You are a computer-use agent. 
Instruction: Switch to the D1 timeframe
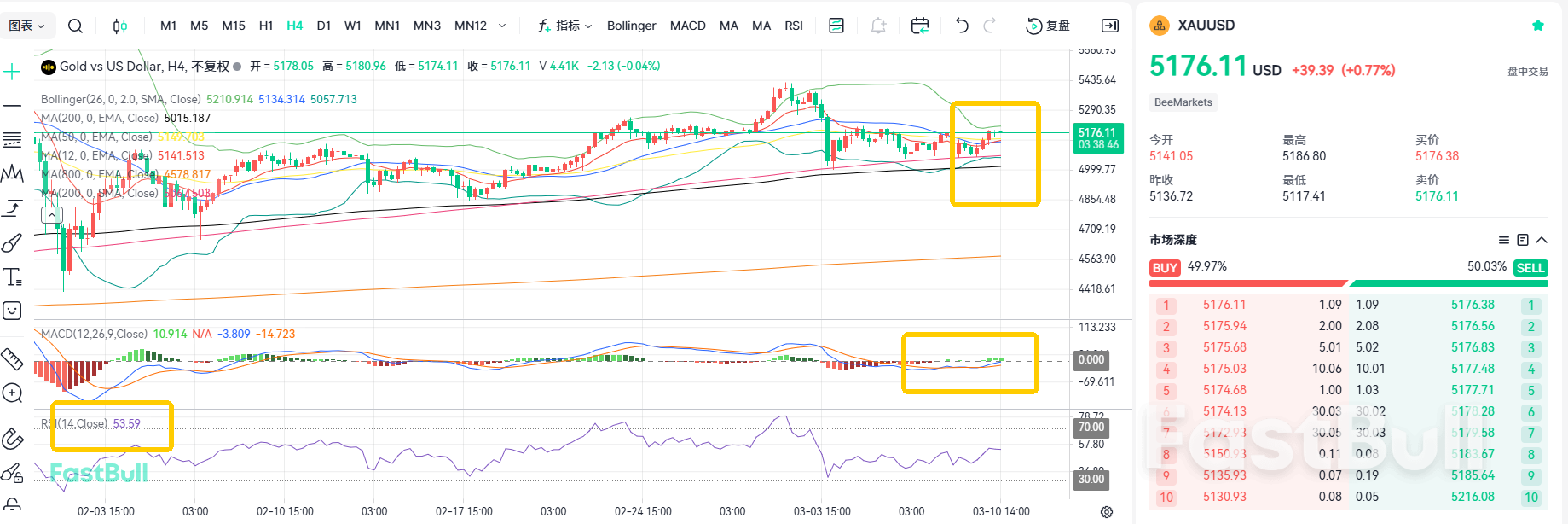click(323, 26)
